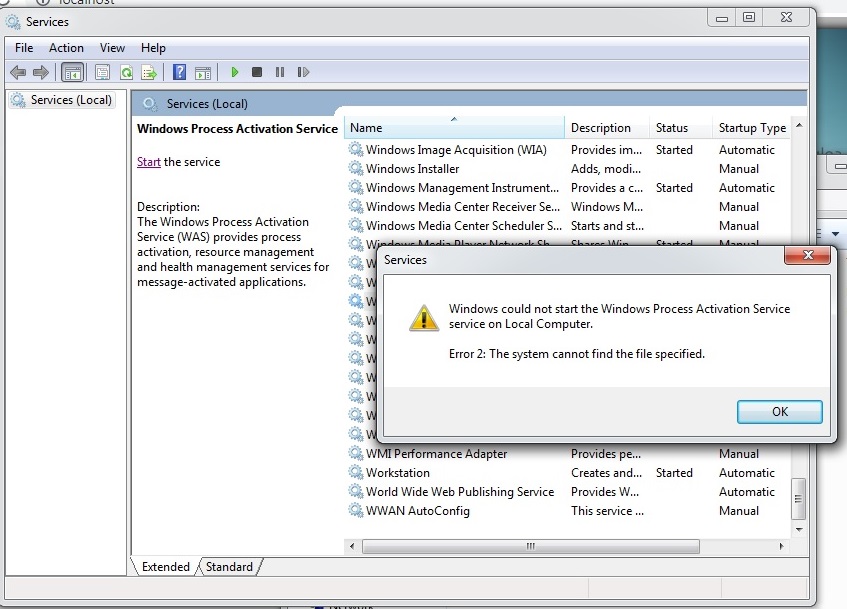Click gear icon beside Windows Installer
The height and width of the screenshot is (609, 847).
pyautogui.click(x=355, y=169)
